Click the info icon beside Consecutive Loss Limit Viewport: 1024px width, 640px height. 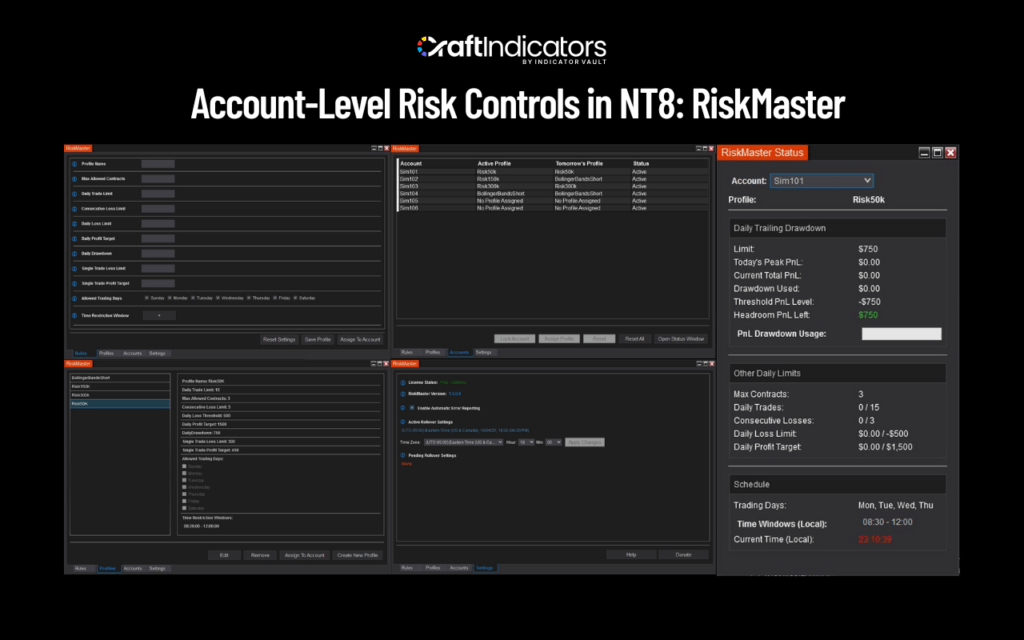pyautogui.click(x=74, y=209)
